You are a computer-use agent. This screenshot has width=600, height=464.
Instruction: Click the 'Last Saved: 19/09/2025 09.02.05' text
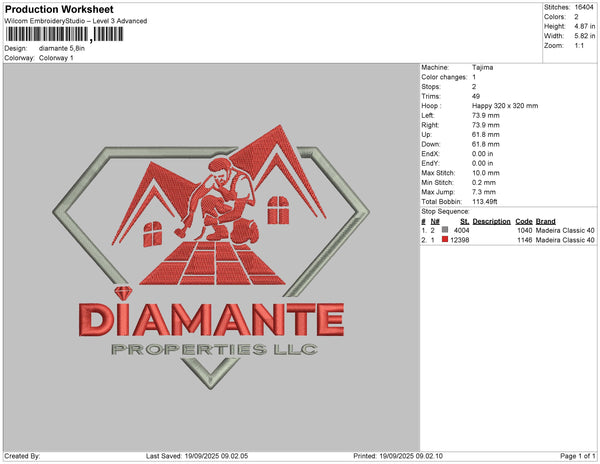[x=197, y=456]
